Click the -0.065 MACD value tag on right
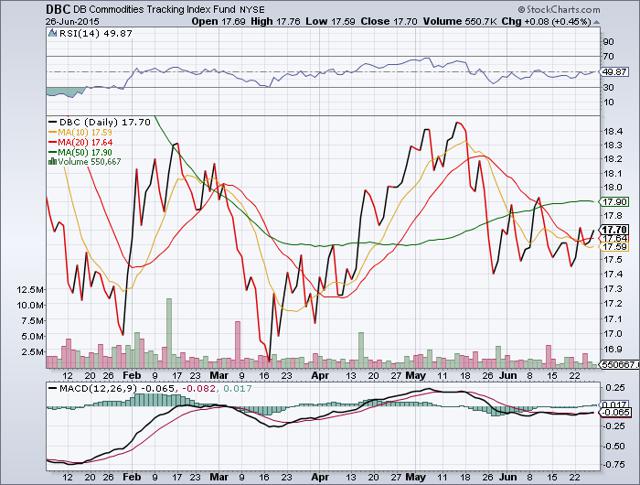 pyautogui.click(x=615, y=412)
